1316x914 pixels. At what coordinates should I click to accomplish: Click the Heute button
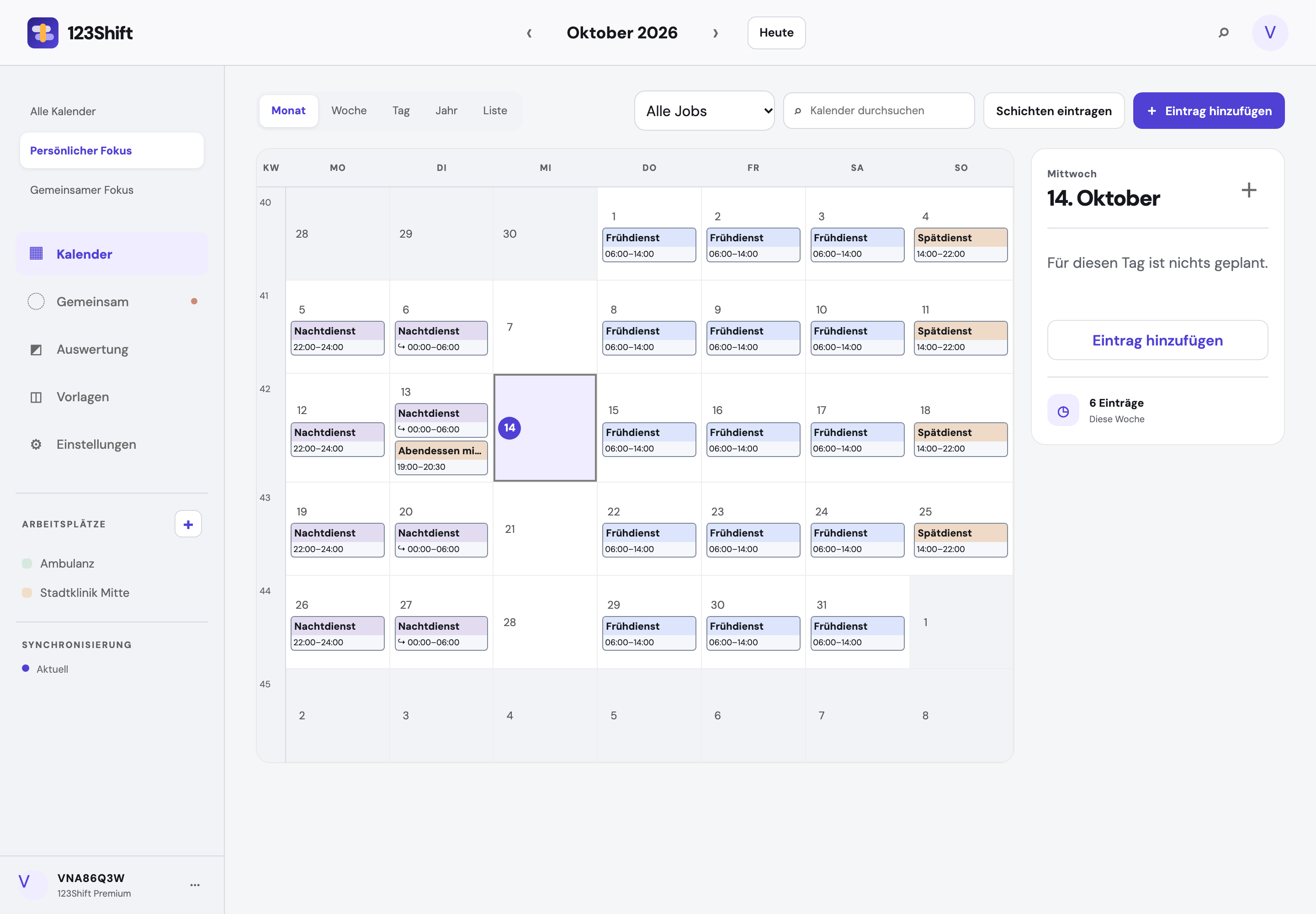(776, 32)
